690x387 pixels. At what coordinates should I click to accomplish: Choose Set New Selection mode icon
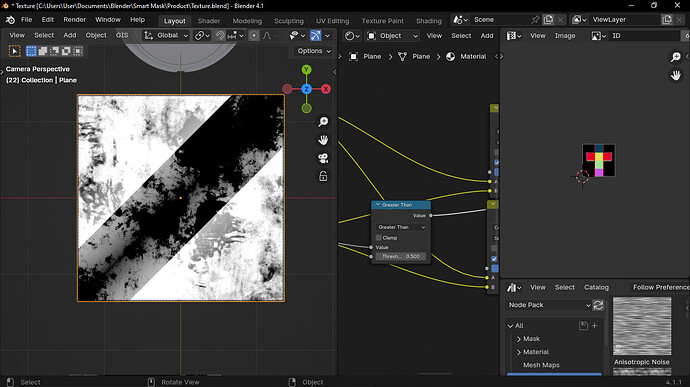31,51
